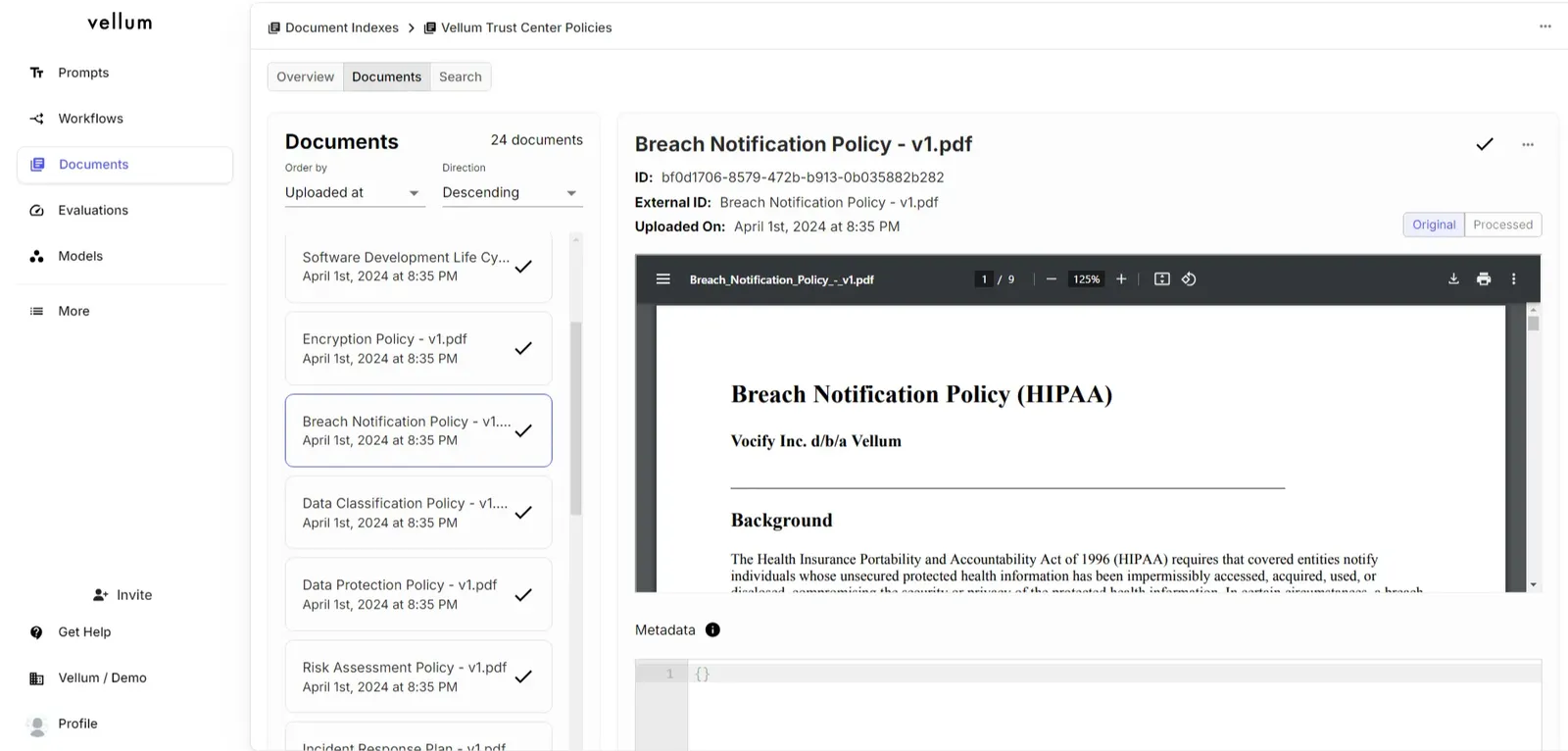Image resolution: width=1568 pixels, height=751 pixels.
Task: Open Get Help
Action: 124,632
